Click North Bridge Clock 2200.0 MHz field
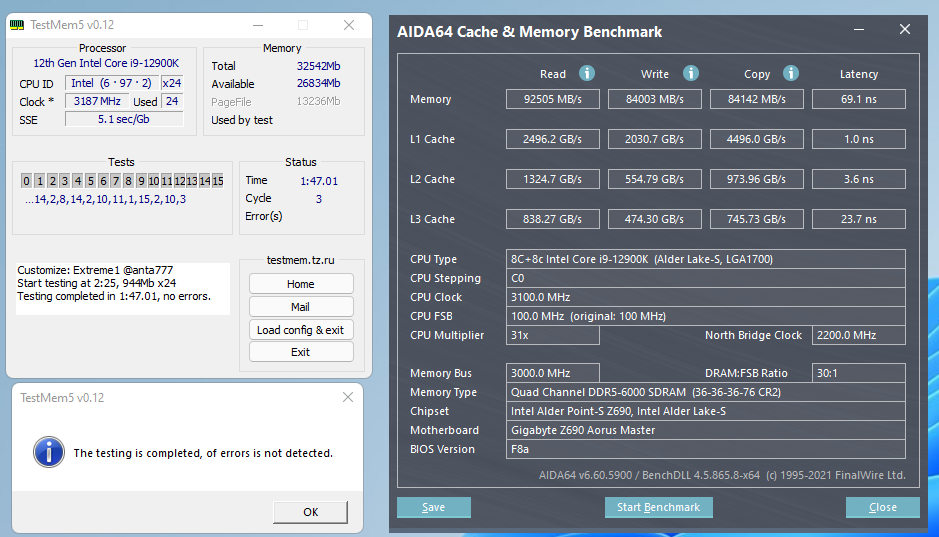The image size is (939, 537). click(859, 335)
